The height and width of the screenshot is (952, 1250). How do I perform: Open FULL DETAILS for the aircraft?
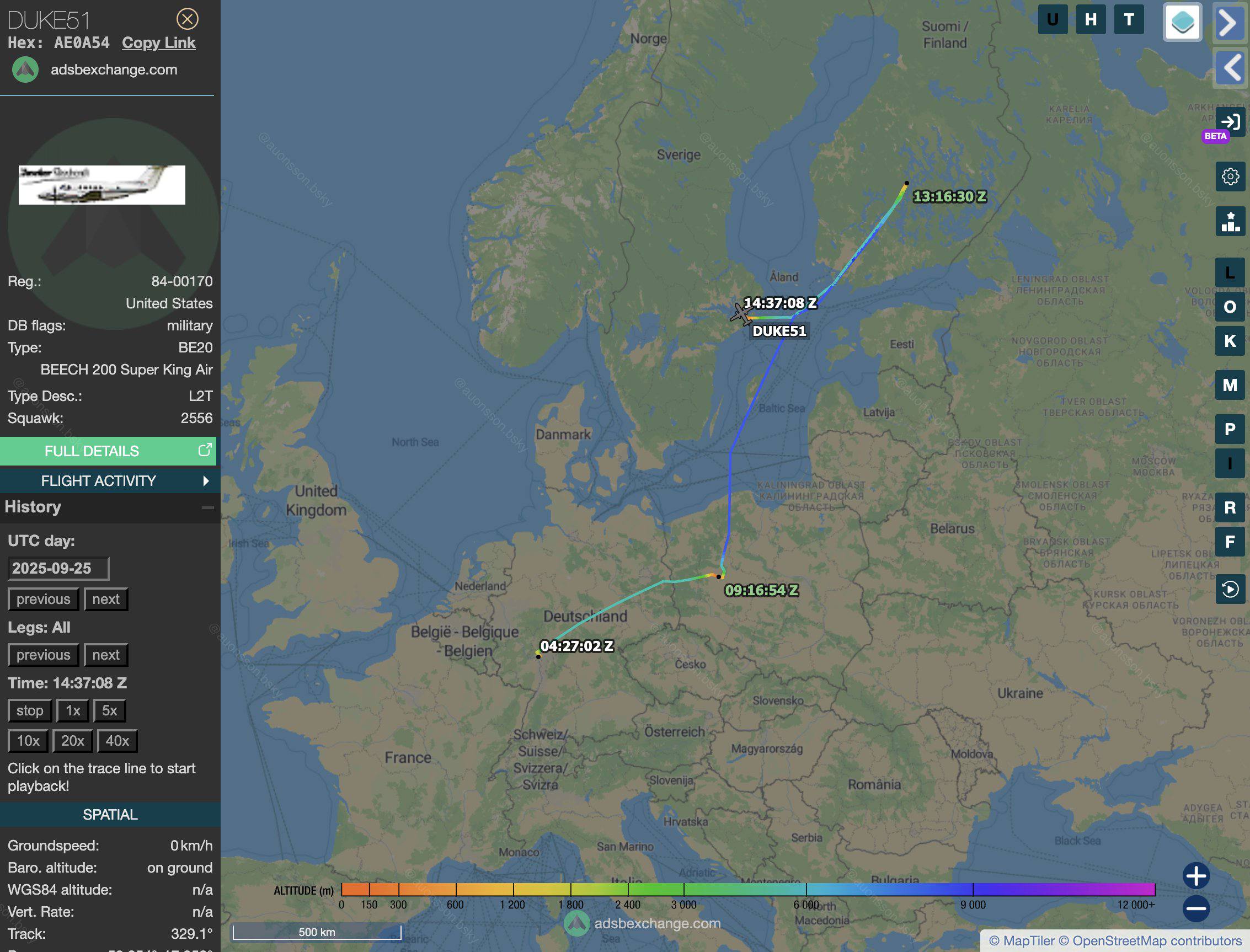(108, 451)
